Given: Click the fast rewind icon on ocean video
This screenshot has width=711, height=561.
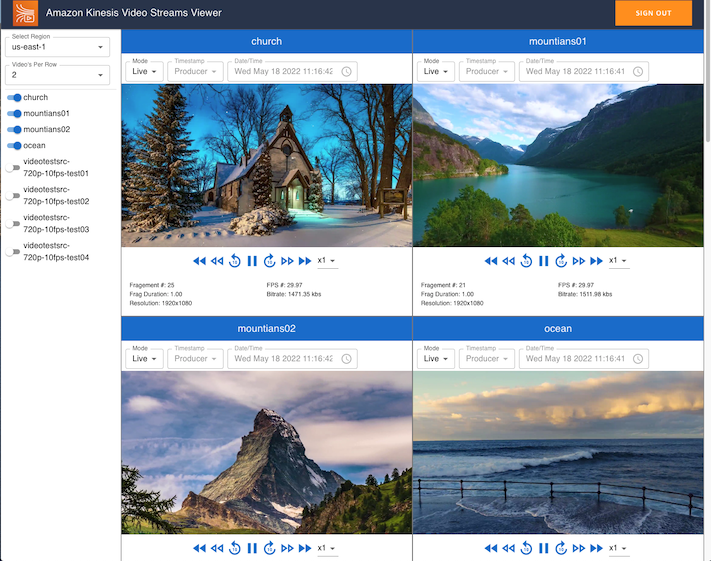Looking at the screenshot, I should click(x=491, y=548).
